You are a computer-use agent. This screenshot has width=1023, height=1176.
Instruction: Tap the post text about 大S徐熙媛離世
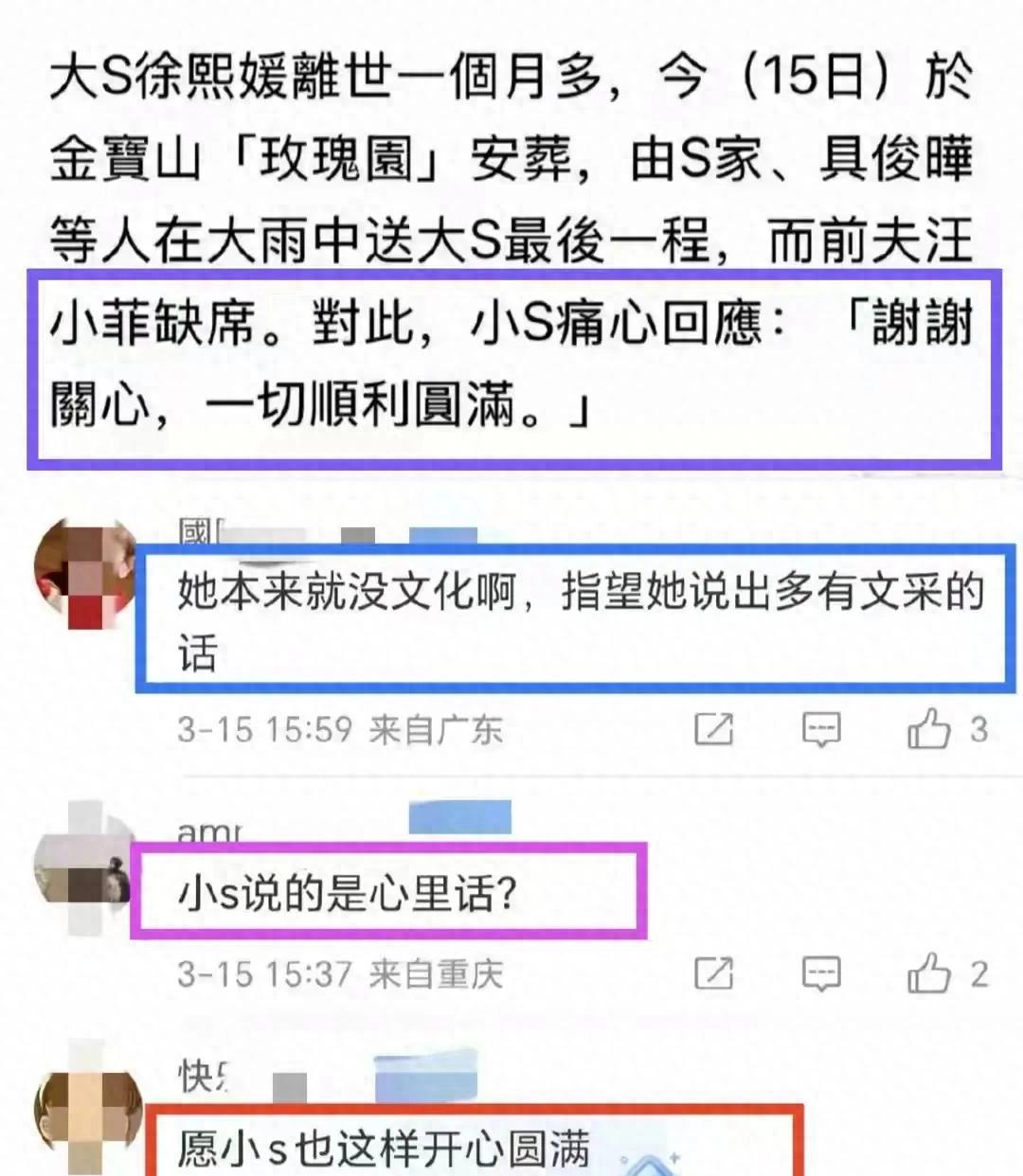[511, 241]
